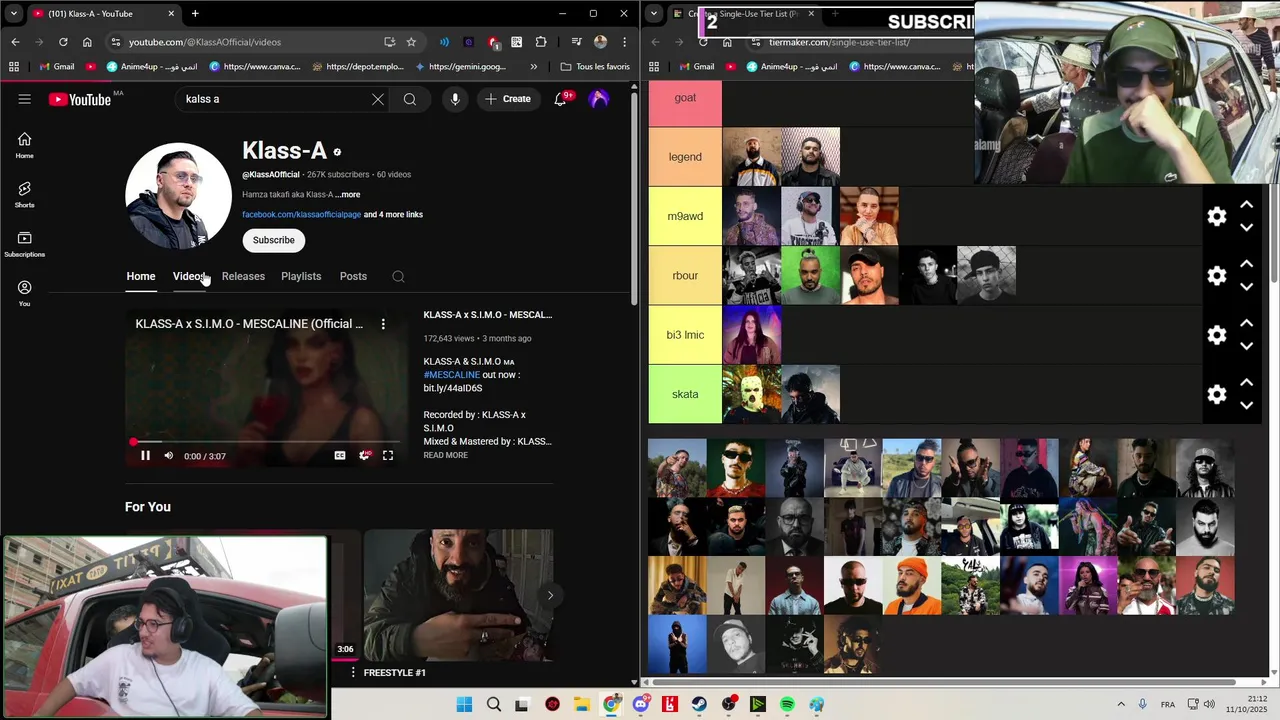
Task: Pause the MESCALINE video
Action: (145, 456)
